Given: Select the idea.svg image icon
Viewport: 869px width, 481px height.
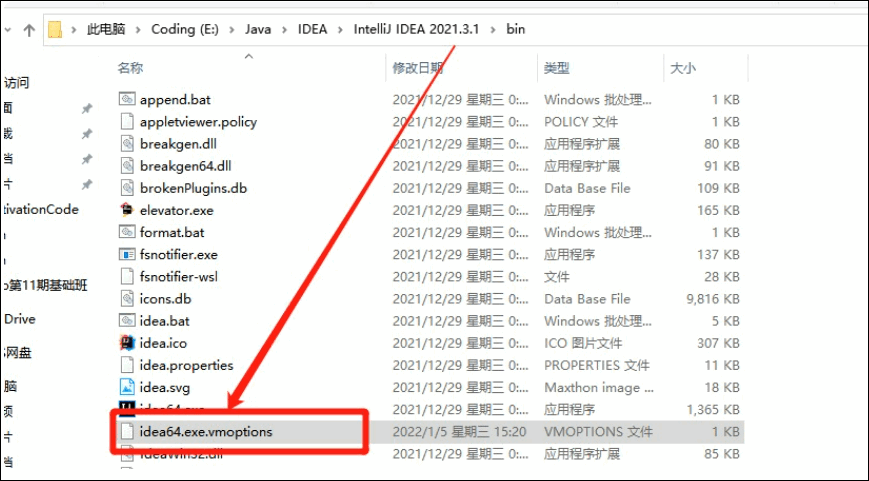Looking at the screenshot, I should coord(127,387).
